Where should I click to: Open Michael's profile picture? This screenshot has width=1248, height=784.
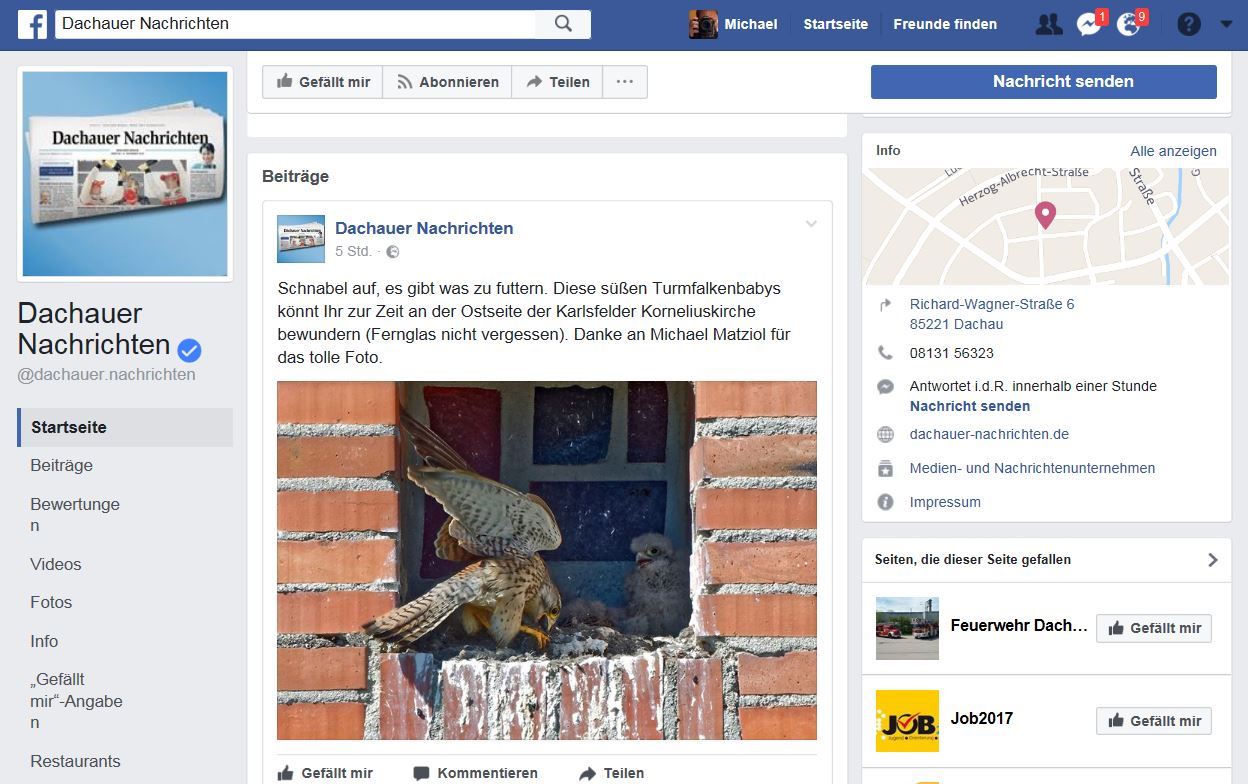pyautogui.click(x=703, y=24)
